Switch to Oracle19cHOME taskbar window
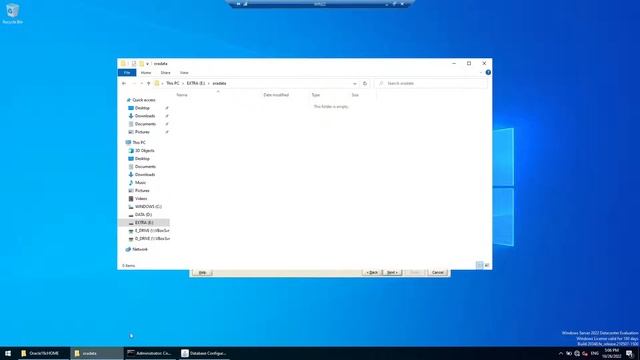This screenshot has width=640, height=360. tap(44, 353)
